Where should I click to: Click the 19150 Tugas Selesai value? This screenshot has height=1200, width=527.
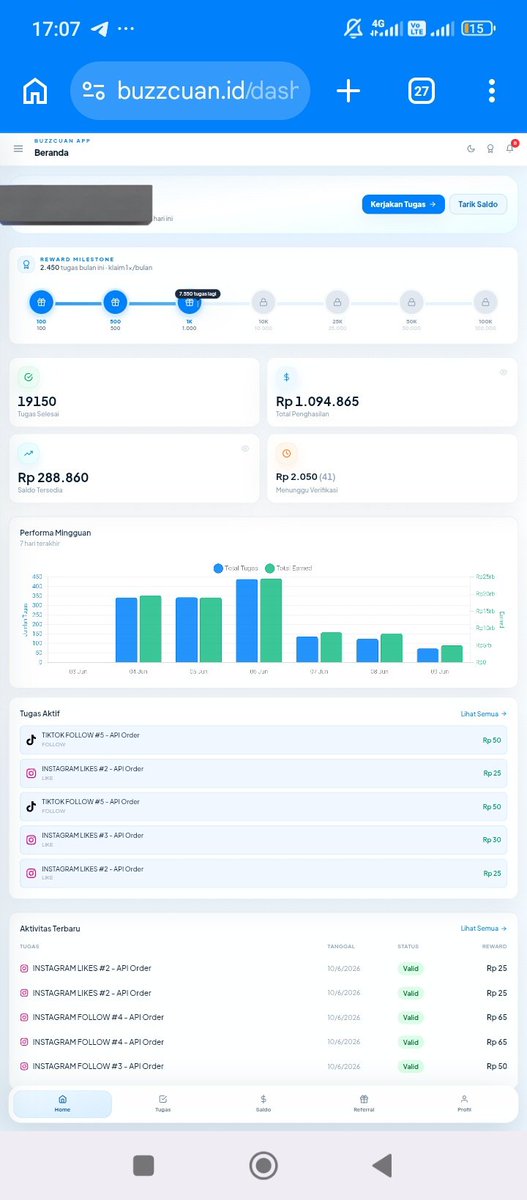coord(37,401)
